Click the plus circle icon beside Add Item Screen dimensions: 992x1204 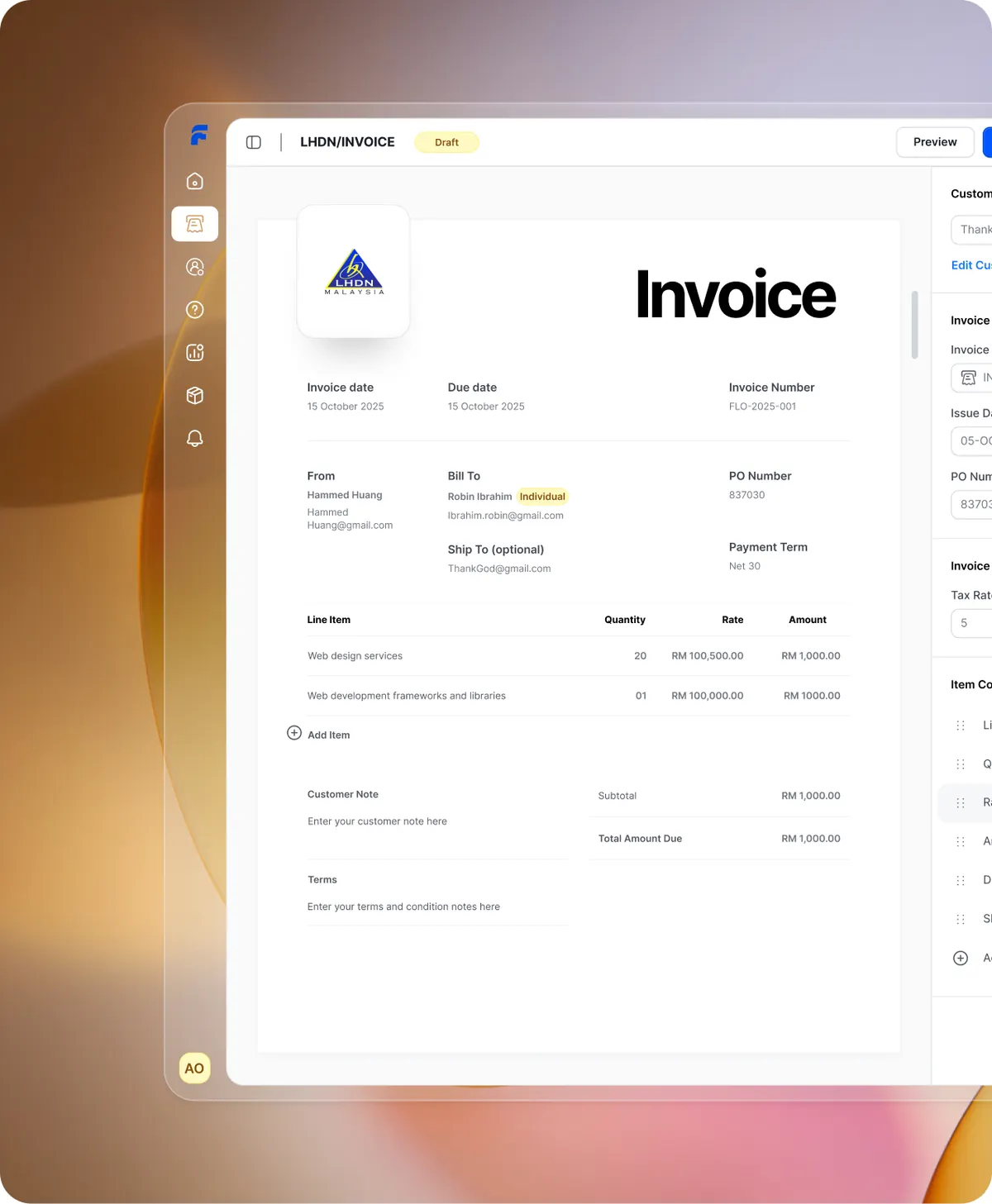(x=294, y=733)
